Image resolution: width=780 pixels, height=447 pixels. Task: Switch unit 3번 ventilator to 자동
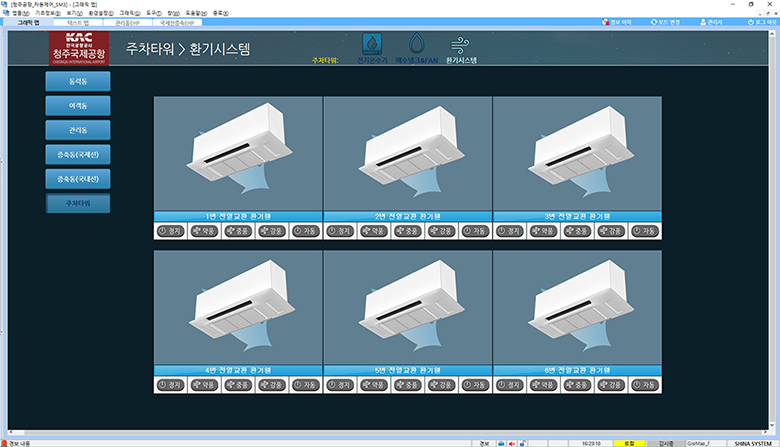point(645,231)
